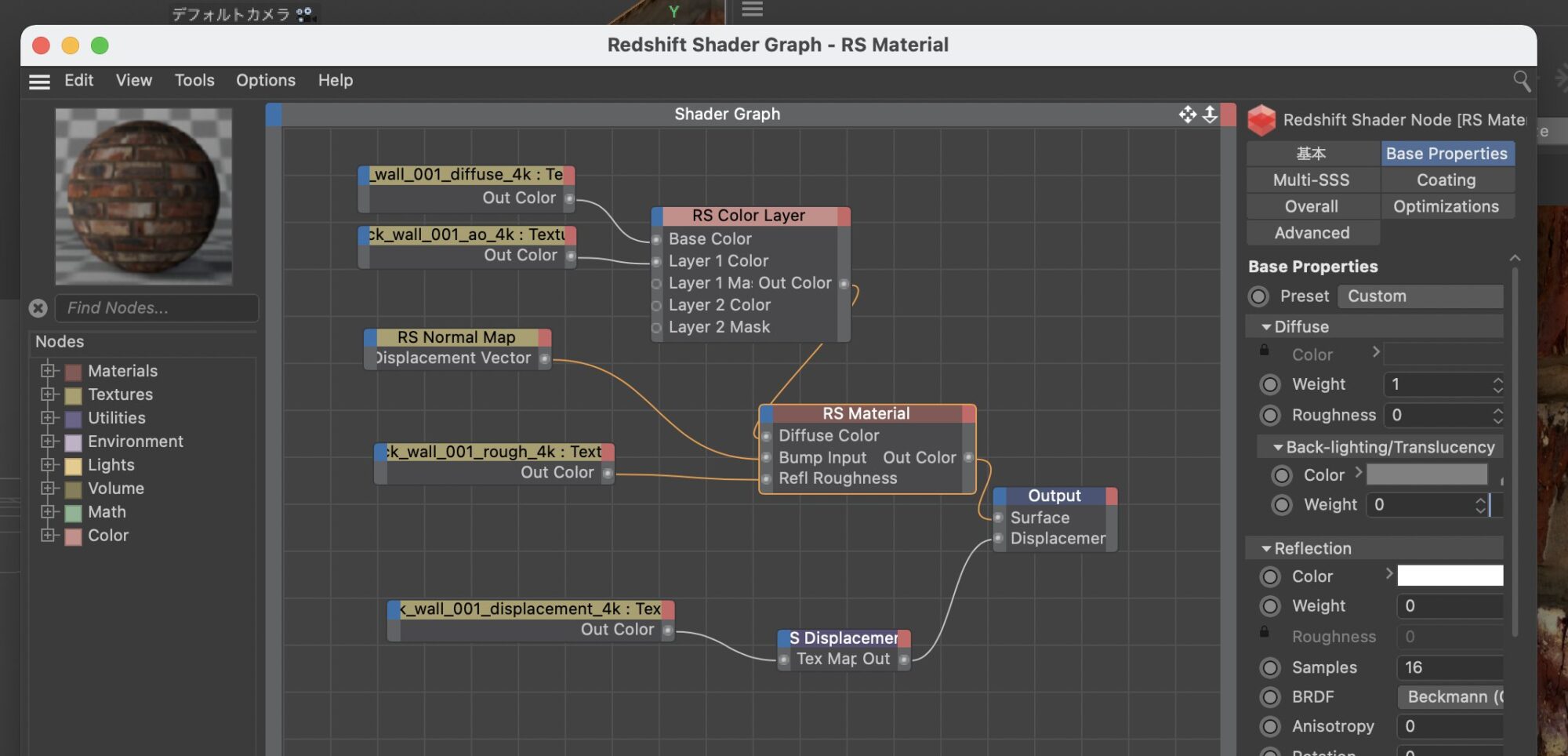
Task: Switch to the Coating tab
Action: point(1446,180)
